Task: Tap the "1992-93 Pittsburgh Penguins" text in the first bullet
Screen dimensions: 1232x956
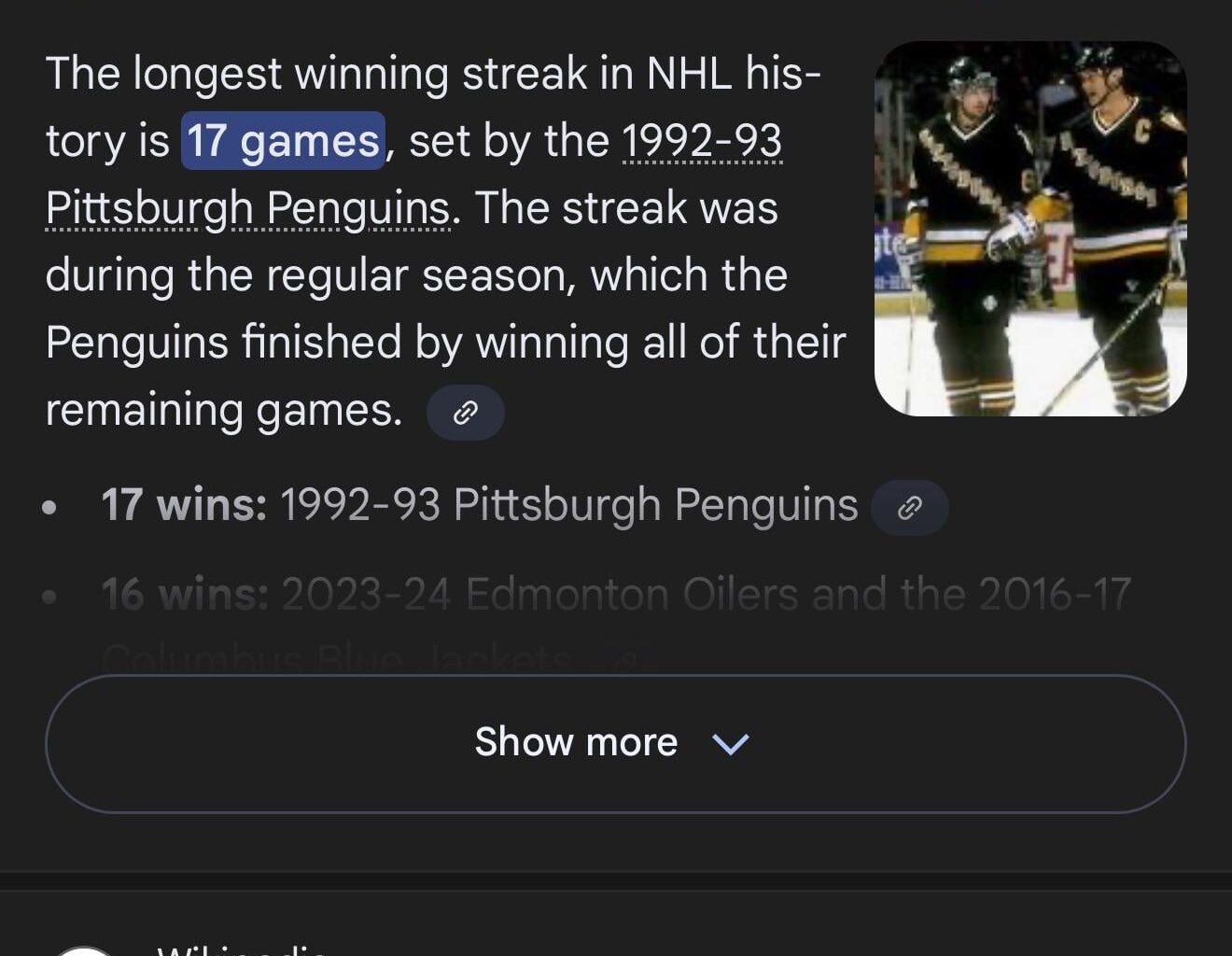Action: pos(567,505)
